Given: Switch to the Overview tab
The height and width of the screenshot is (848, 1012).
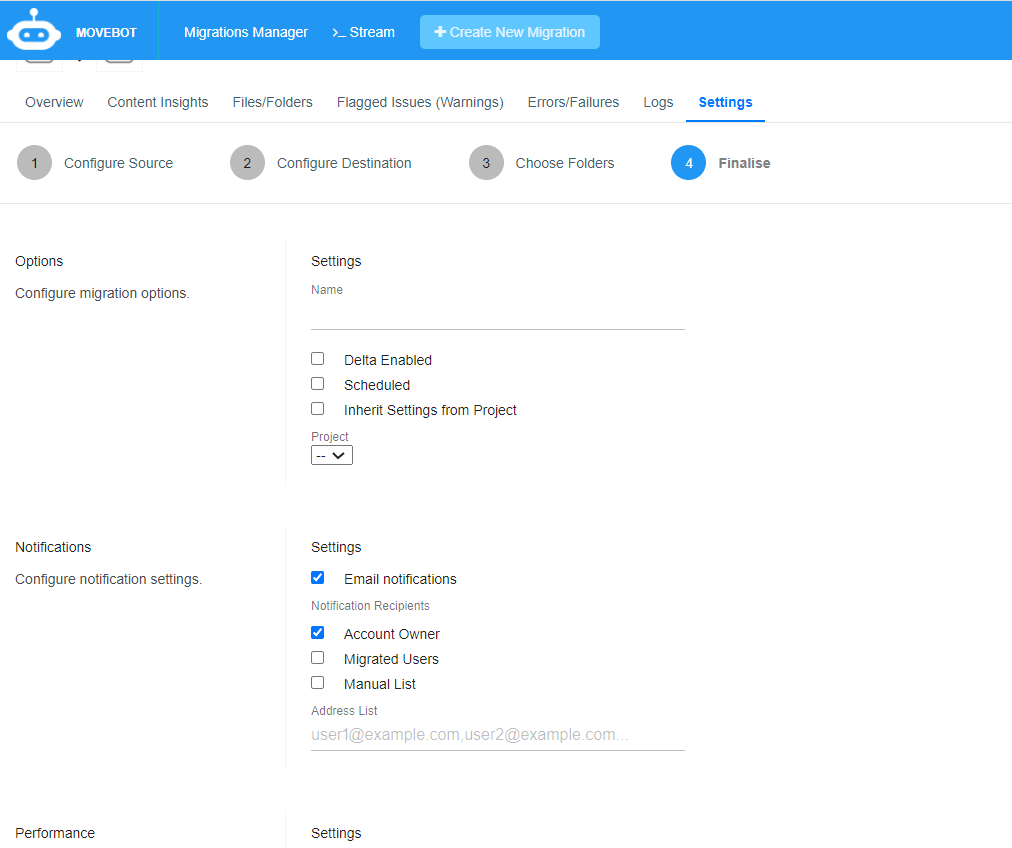Looking at the screenshot, I should [x=54, y=102].
